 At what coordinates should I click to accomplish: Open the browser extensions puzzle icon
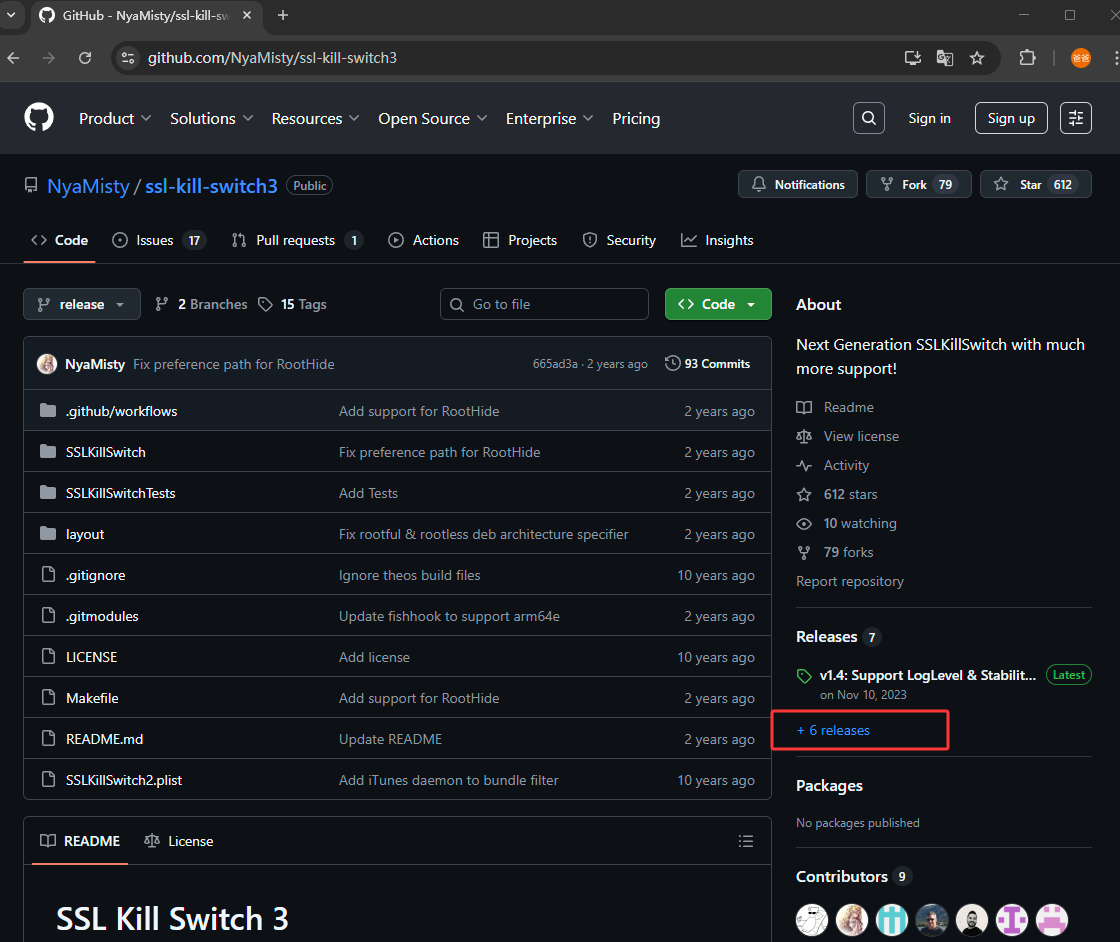(1027, 58)
